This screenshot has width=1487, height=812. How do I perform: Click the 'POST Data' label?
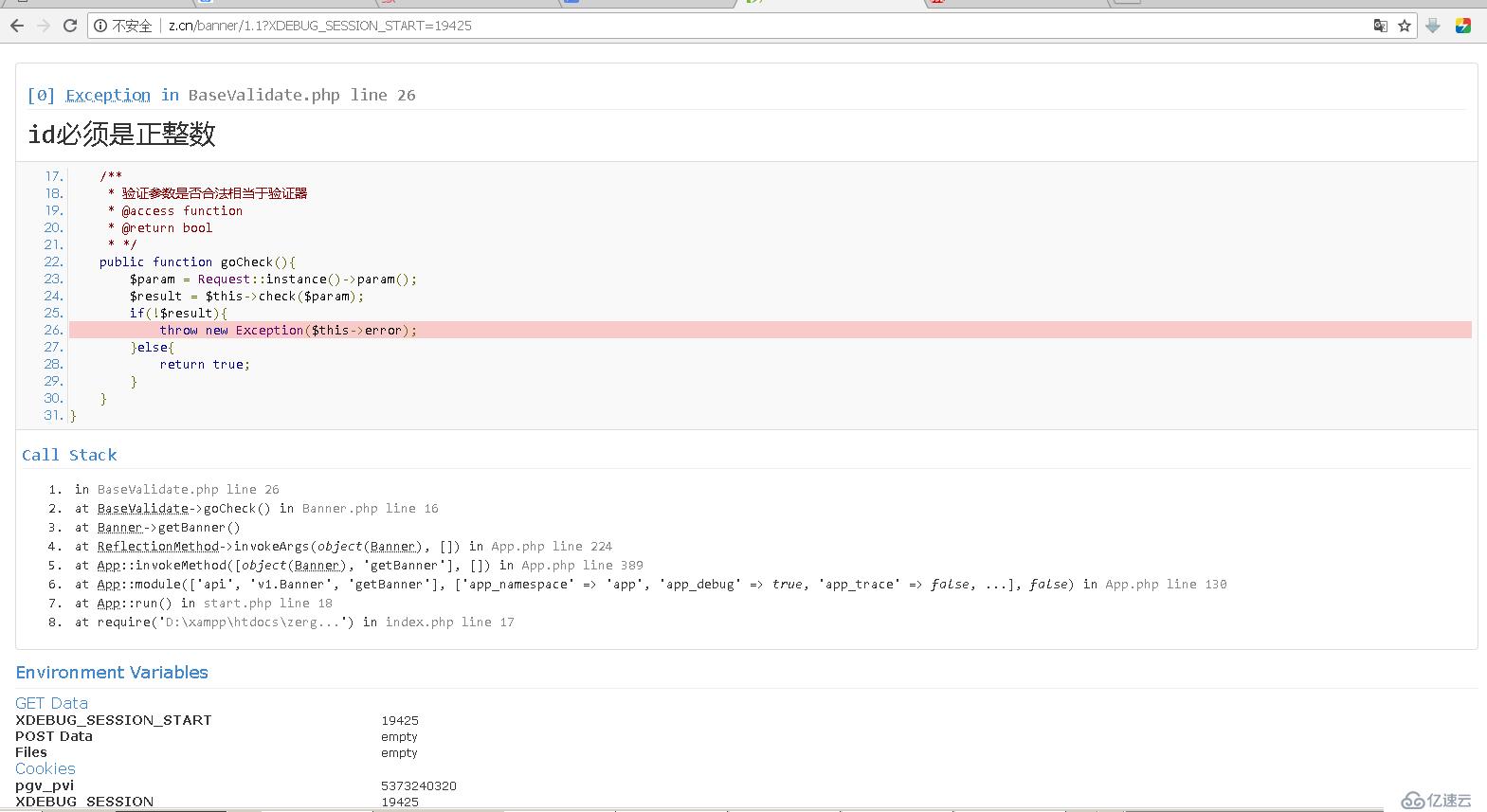pyautogui.click(x=54, y=736)
